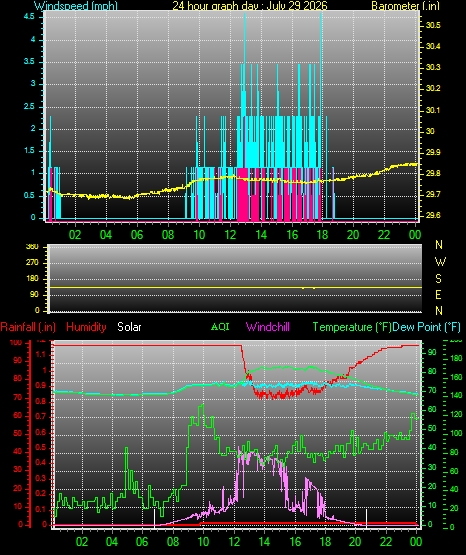The image size is (466, 555).
Task: Click the "Windspeed (mph)" axis title
Action: tap(76, 5)
